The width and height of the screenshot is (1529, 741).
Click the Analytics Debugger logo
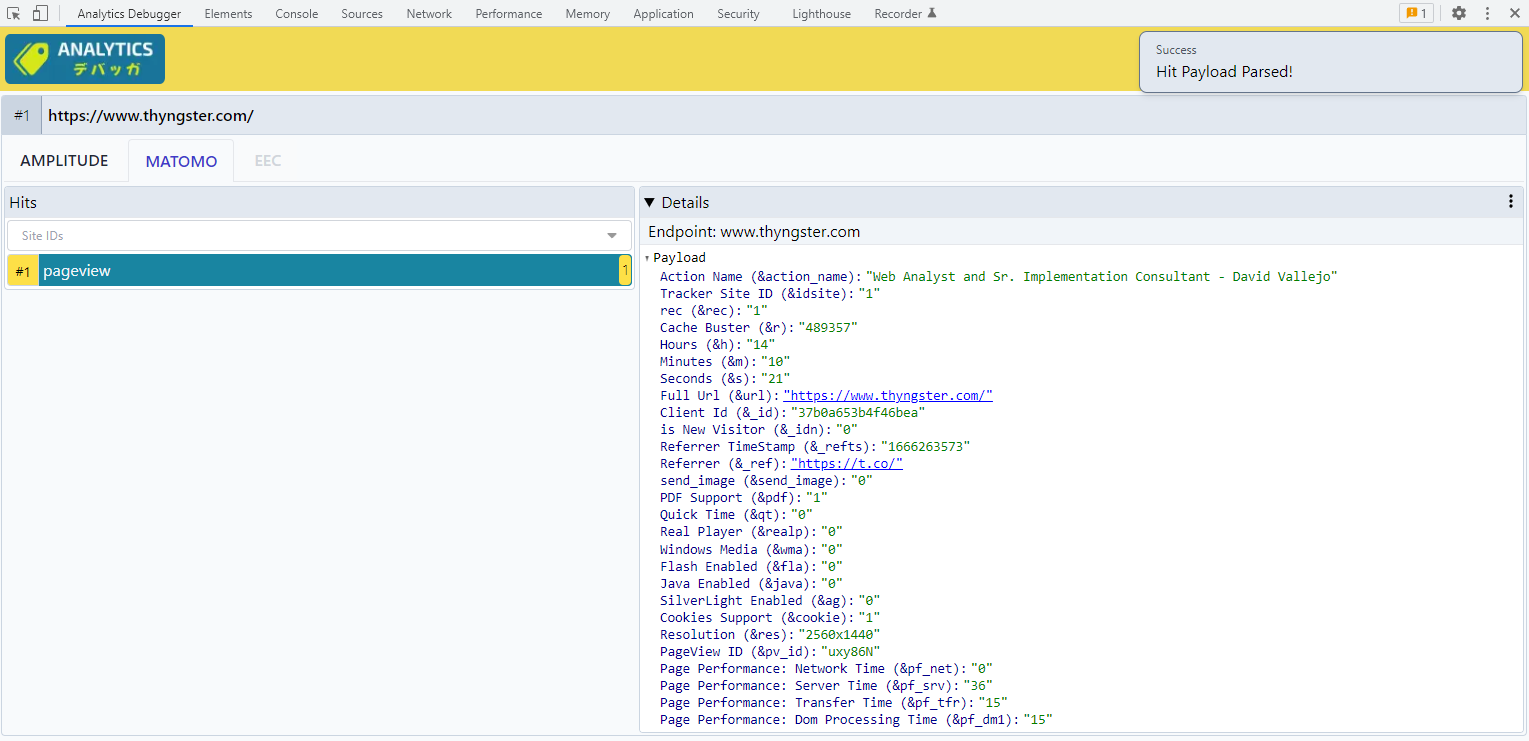click(85, 59)
